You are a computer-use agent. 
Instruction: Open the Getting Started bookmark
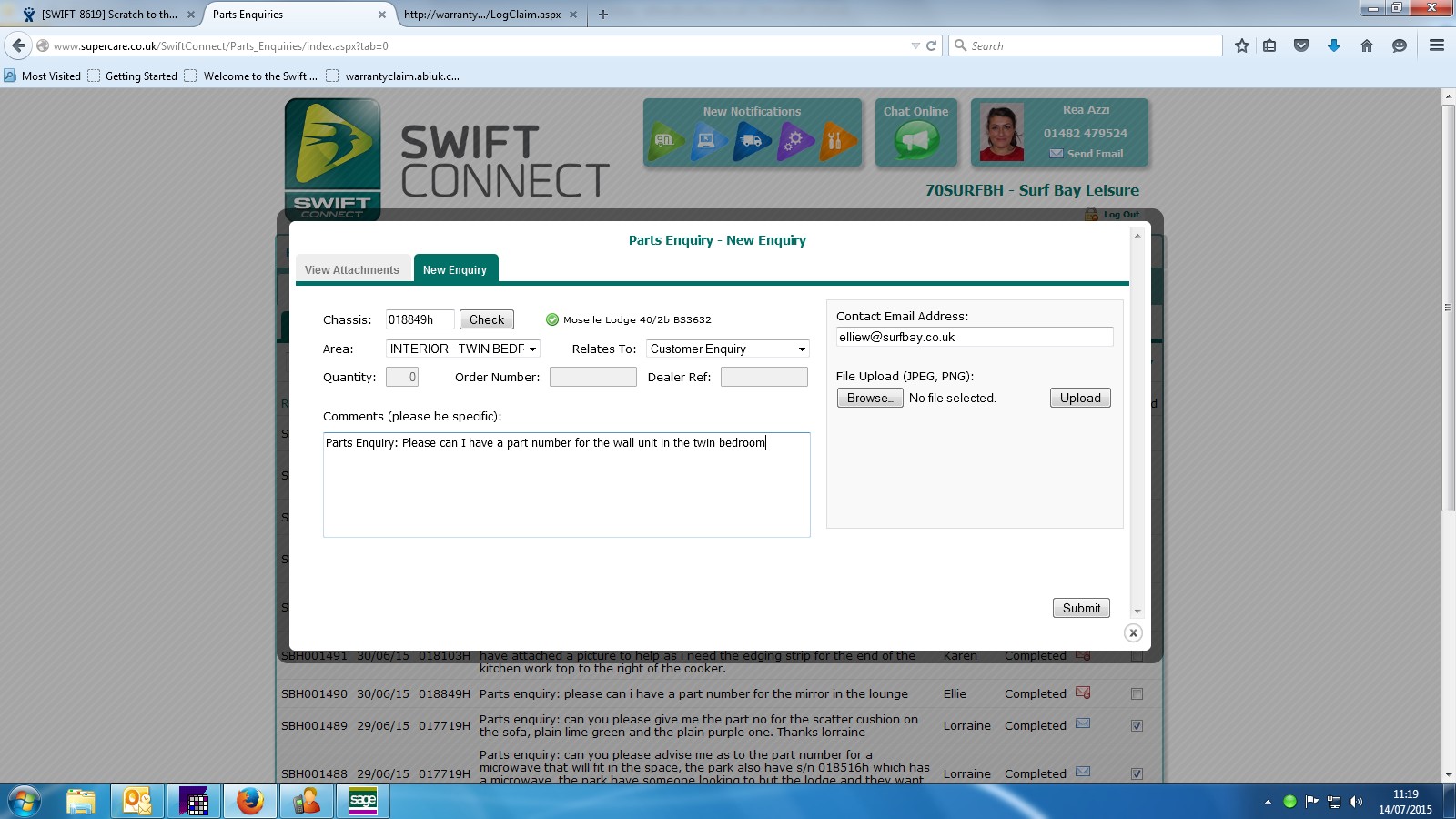click(x=133, y=76)
